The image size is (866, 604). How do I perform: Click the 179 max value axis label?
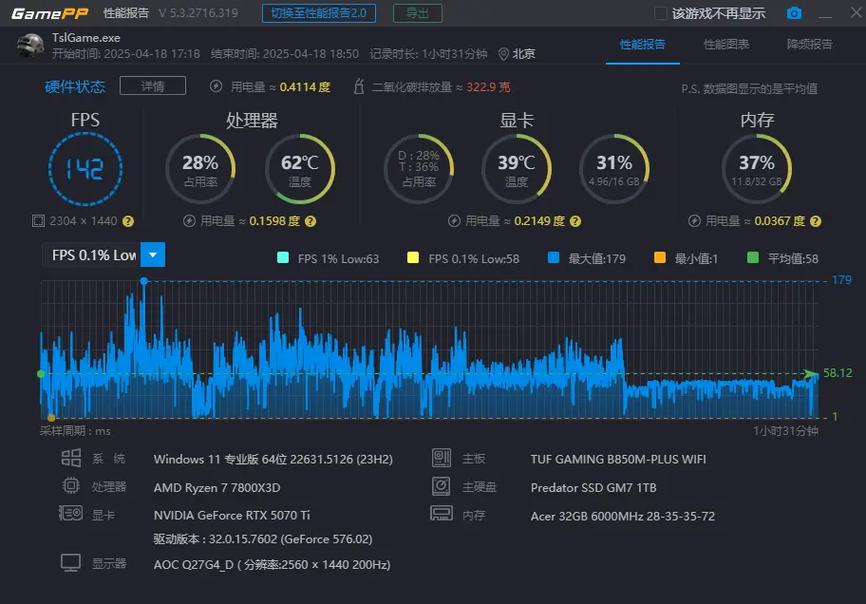(842, 280)
